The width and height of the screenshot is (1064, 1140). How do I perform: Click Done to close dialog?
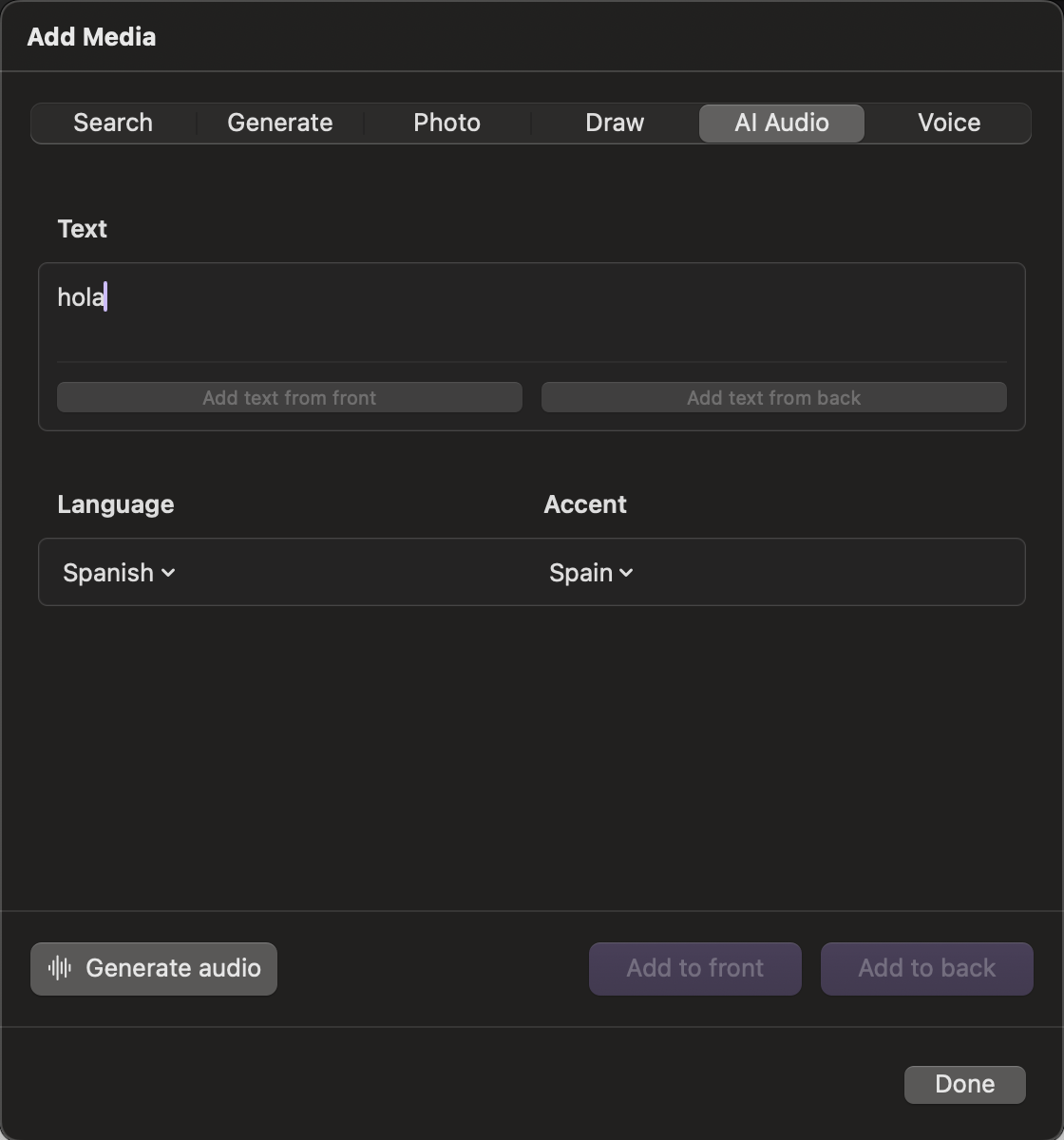point(965,1085)
